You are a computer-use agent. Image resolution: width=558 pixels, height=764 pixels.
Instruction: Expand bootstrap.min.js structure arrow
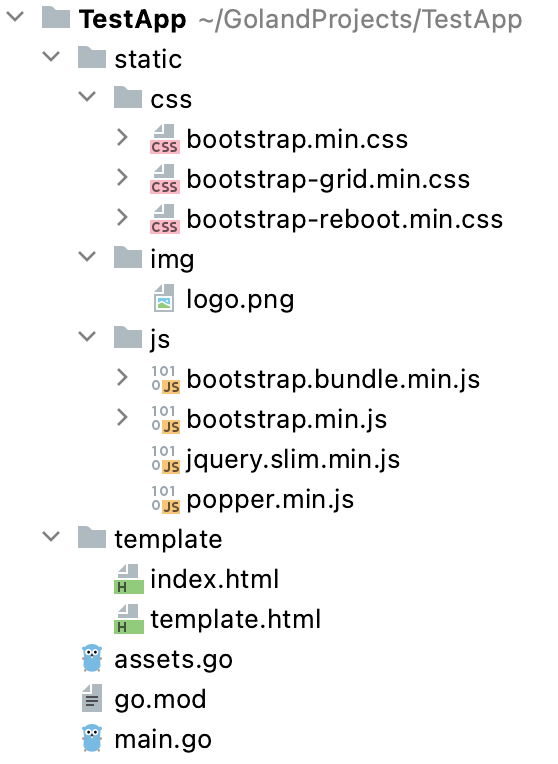(122, 418)
